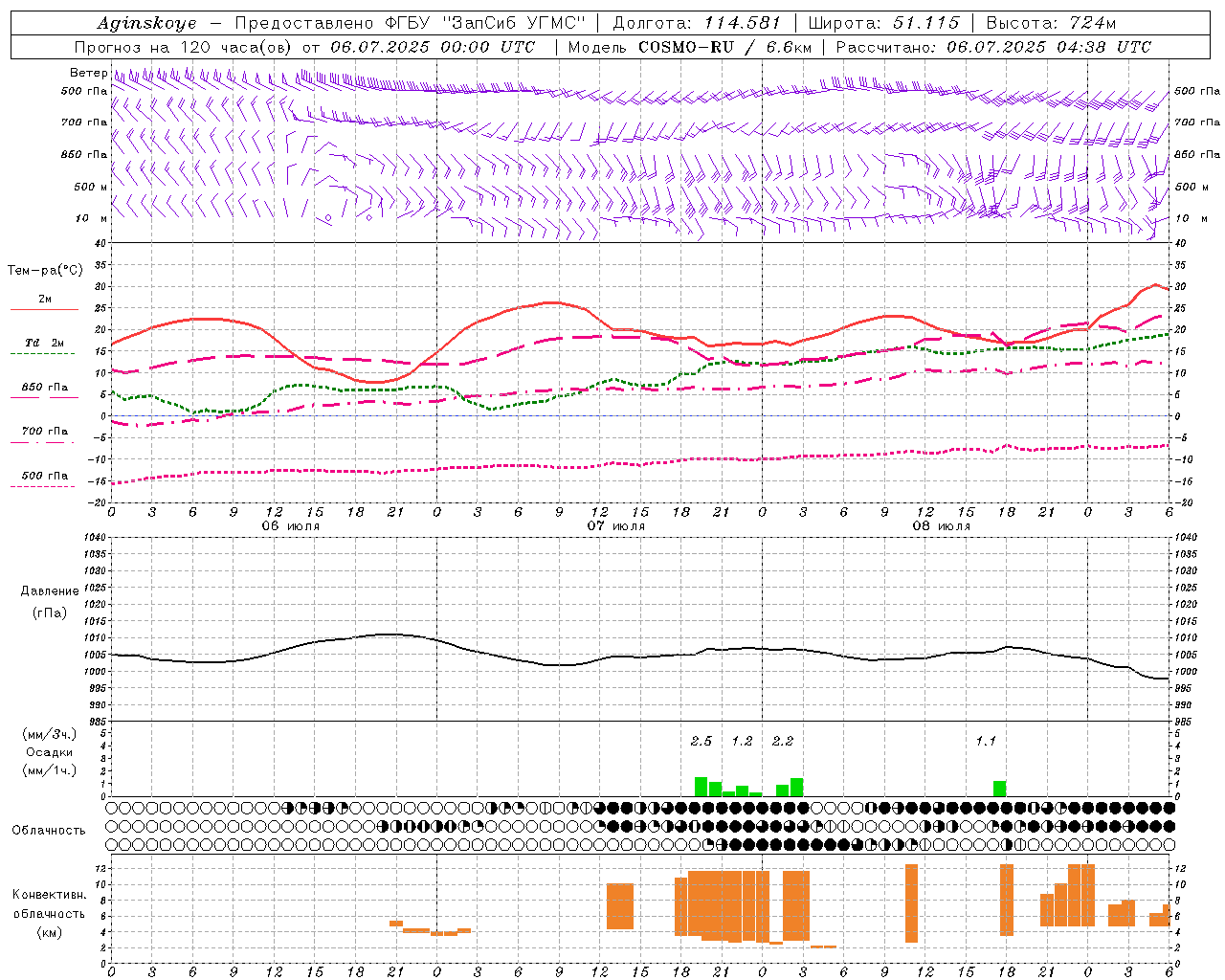1225x980 pixels.
Task: Click the '700 гПа' temperature legend entry
Action: click(x=44, y=435)
